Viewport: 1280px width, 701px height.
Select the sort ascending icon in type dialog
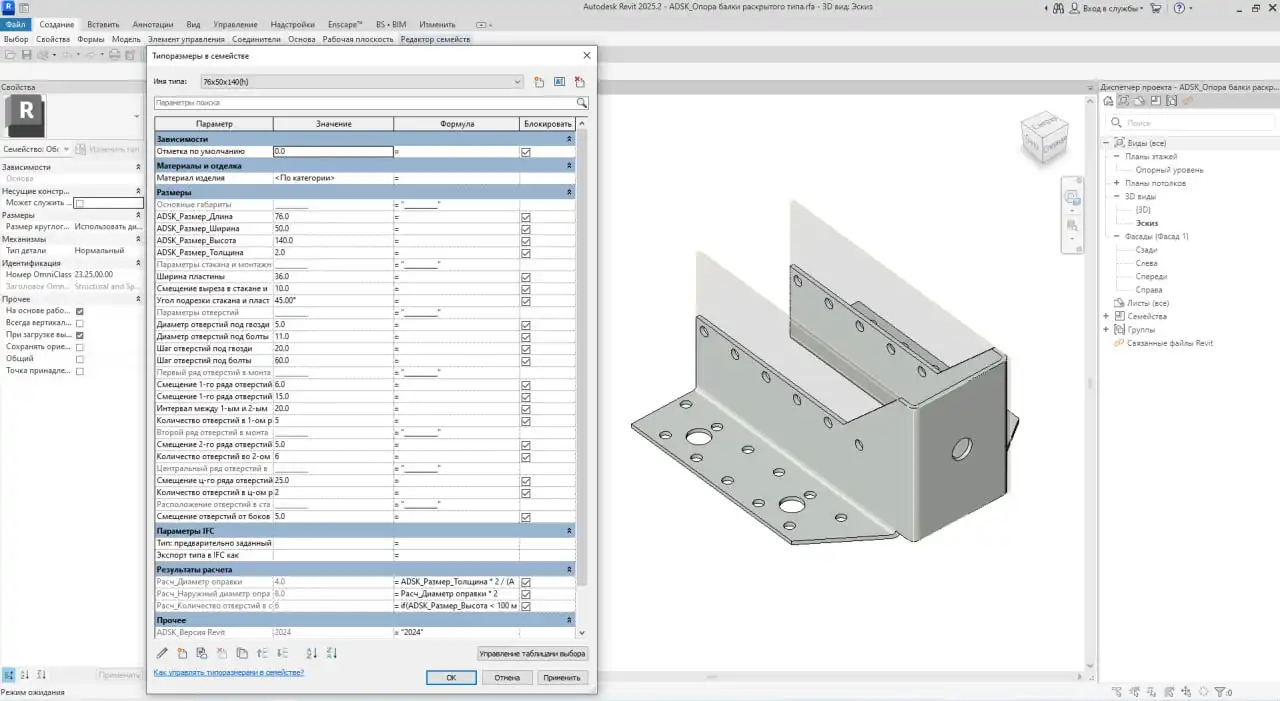click(313, 653)
